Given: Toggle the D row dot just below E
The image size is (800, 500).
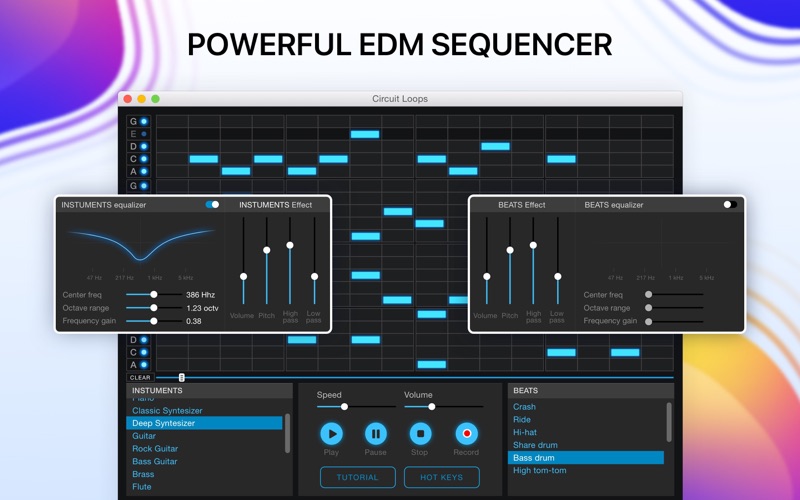Looking at the screenshot, I should click(x=144, y=146).
